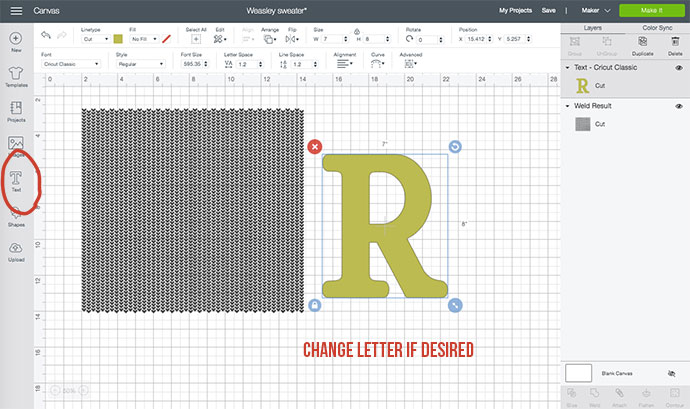
Task: Click the zoom in button
Action: [x=84, y=390]
